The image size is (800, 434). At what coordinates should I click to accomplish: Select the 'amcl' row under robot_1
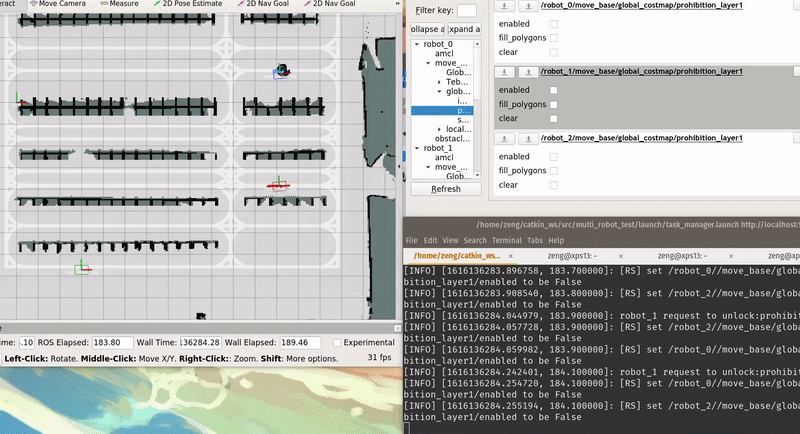click(443, 158)
